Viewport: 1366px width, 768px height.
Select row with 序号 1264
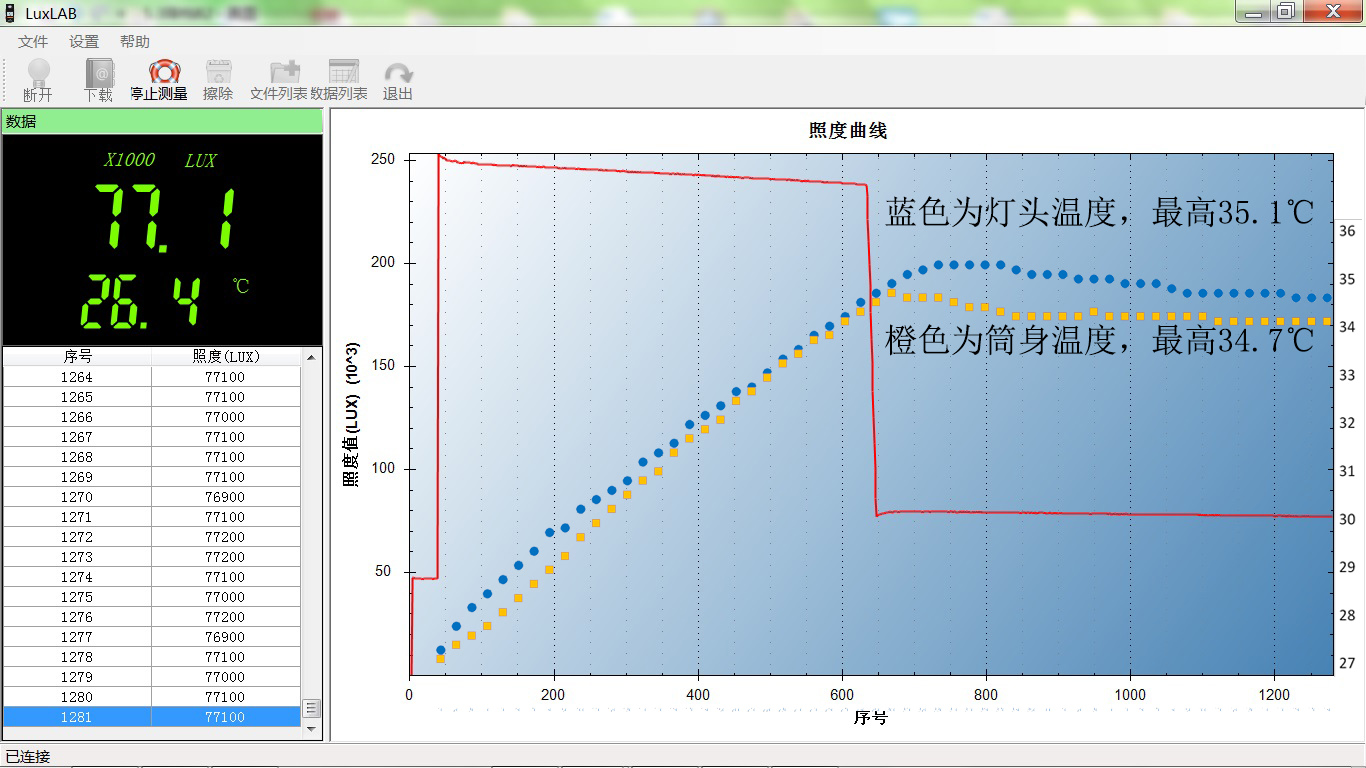[x=152, y=377]
